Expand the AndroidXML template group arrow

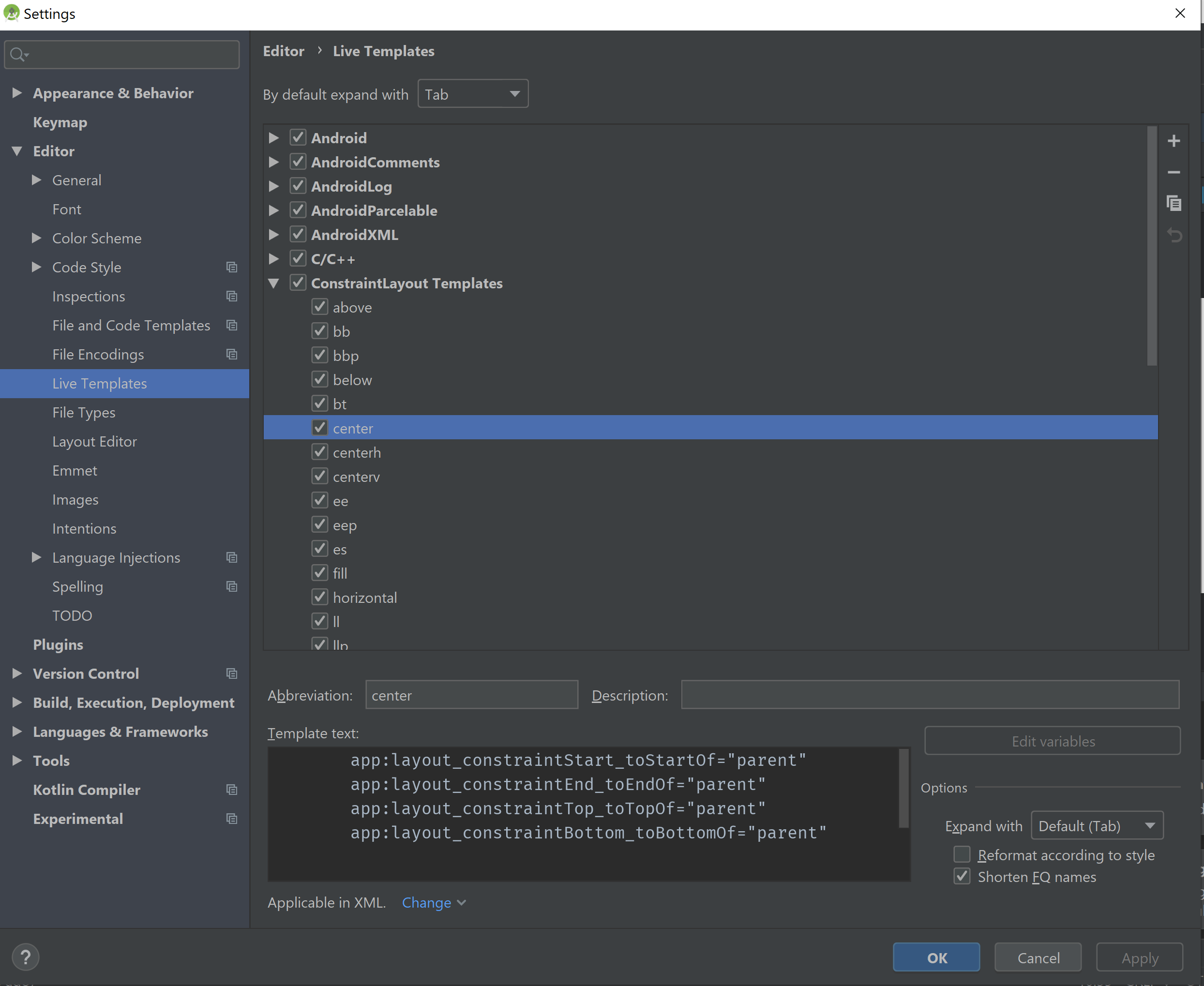coord(274,235)
